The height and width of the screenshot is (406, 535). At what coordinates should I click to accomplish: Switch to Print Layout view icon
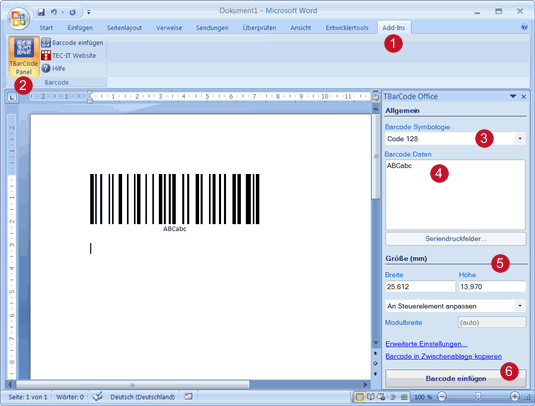(359, 397)
